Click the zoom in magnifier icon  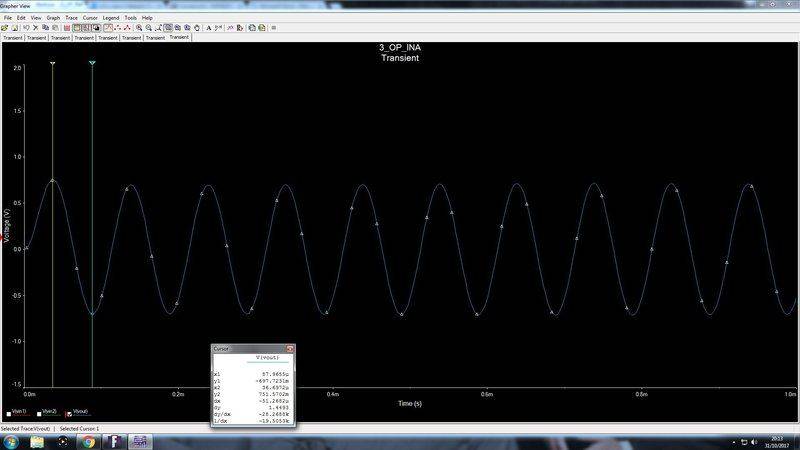pos(139,28)
